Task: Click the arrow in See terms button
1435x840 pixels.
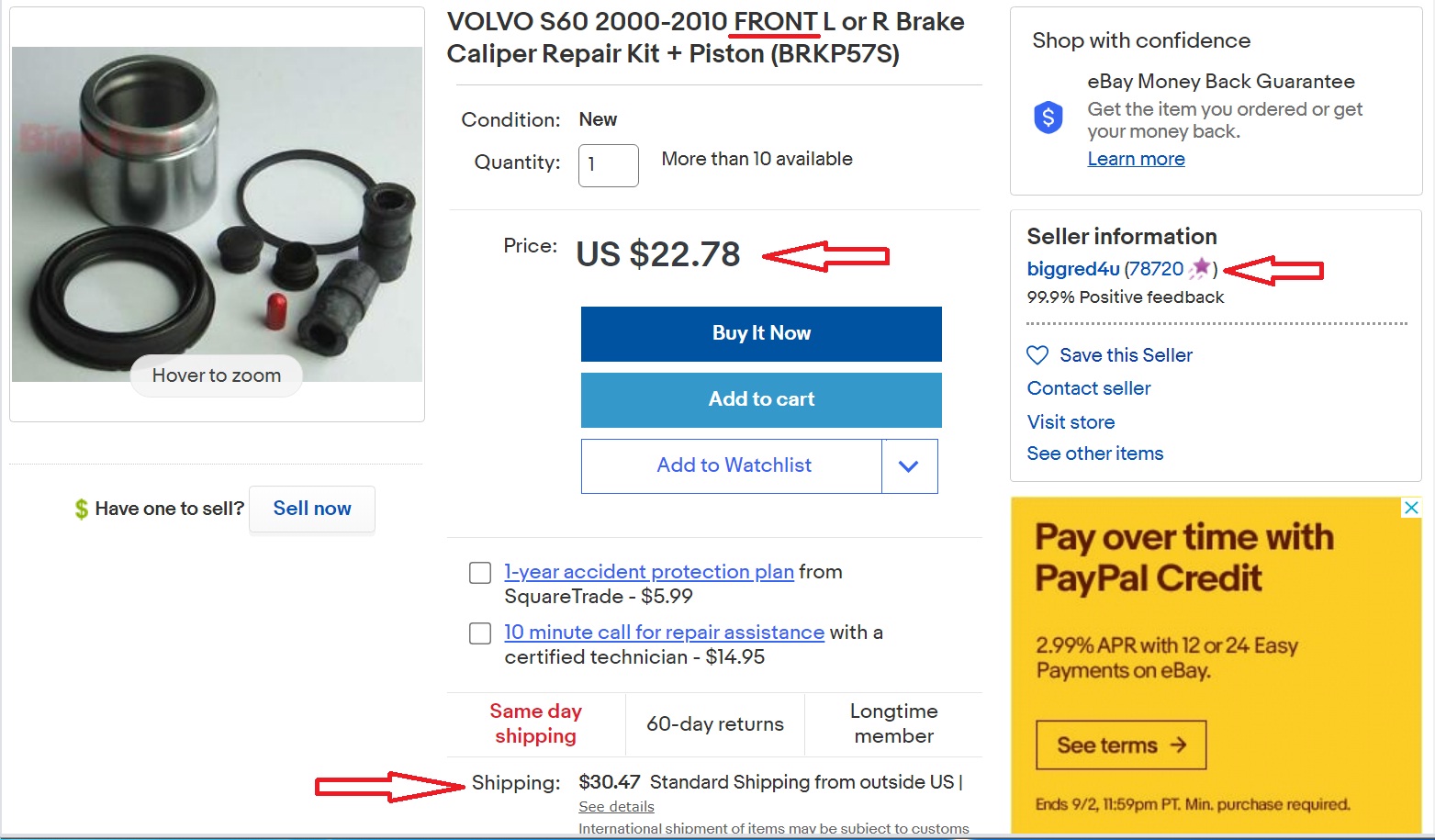Action: point(1179,745)
